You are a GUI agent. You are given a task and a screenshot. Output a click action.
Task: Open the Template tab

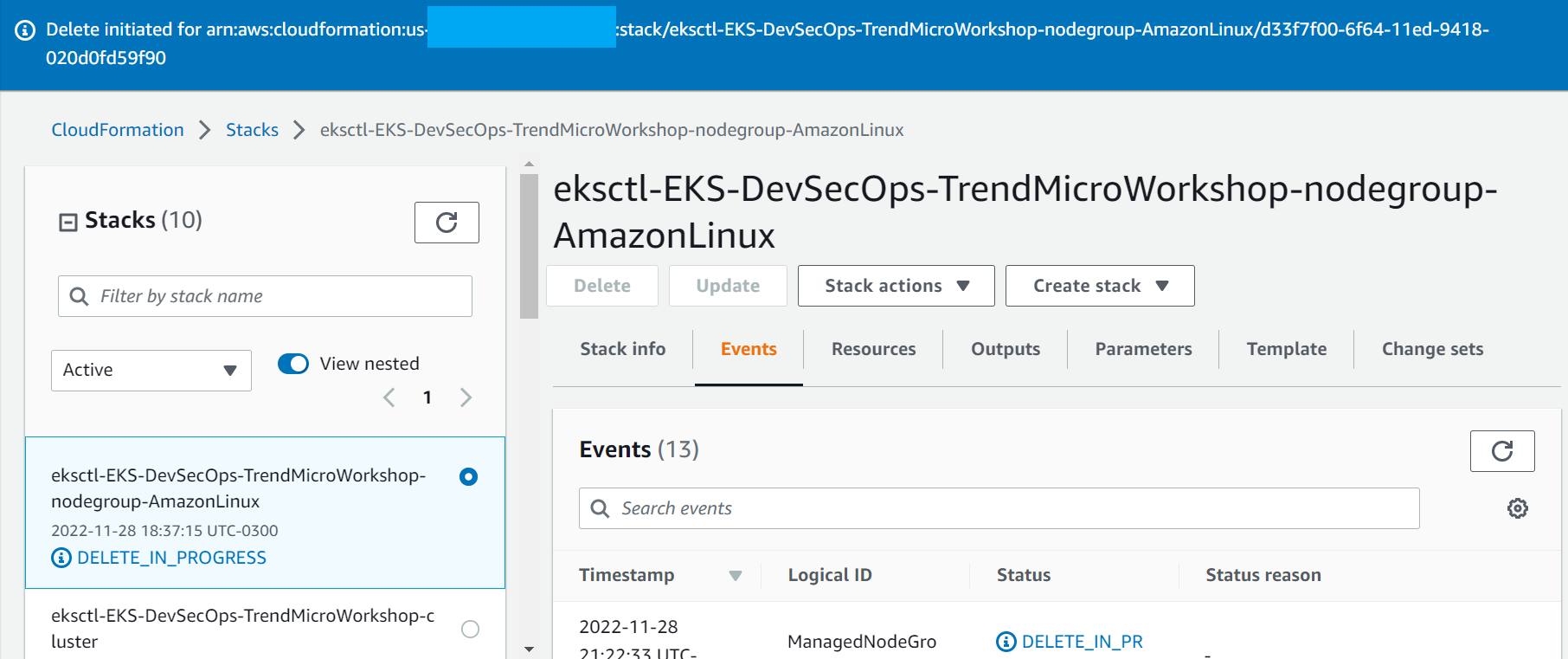(1286, 349)
